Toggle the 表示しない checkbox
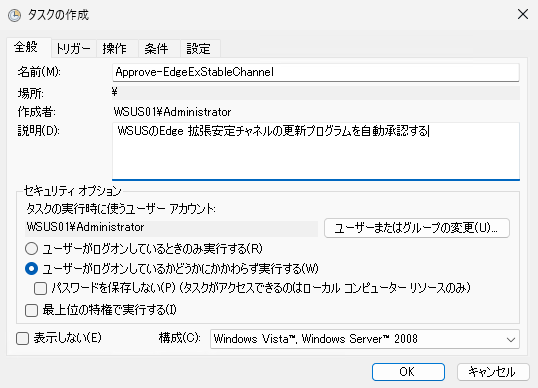Screen dimensions: 538x388 coord(23,339)
